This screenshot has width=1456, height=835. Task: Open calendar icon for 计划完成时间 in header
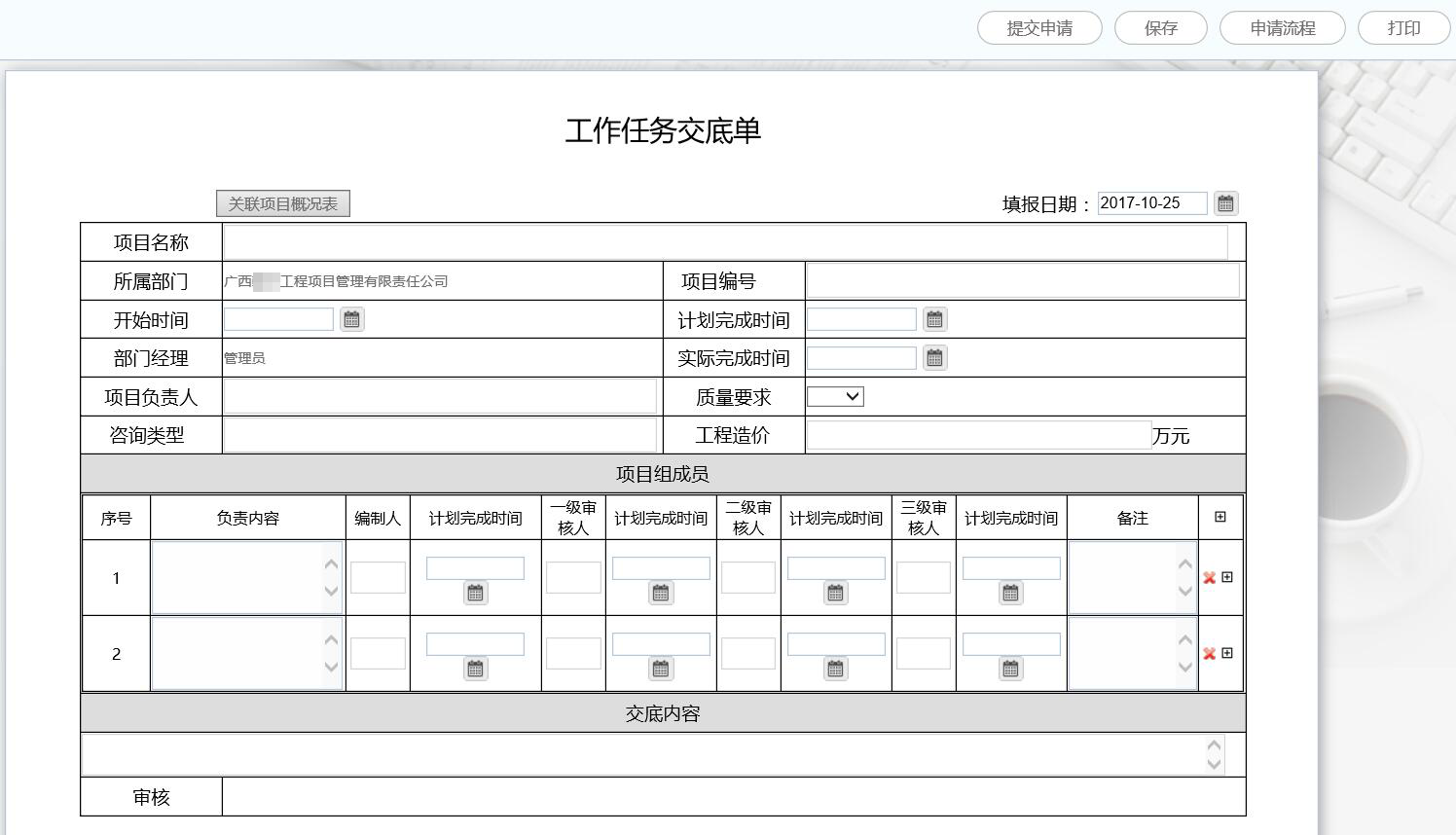(x=934, y=319)
